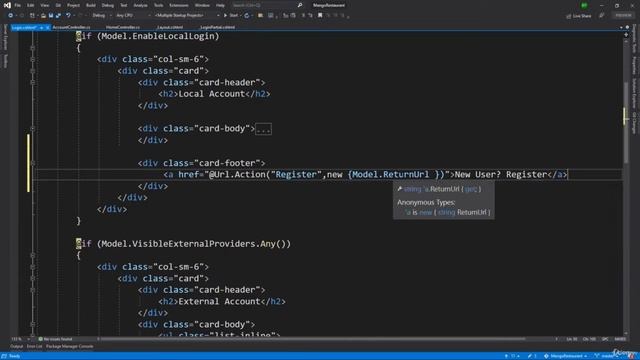Click the Undo toolbar icon

coord(68,16)
